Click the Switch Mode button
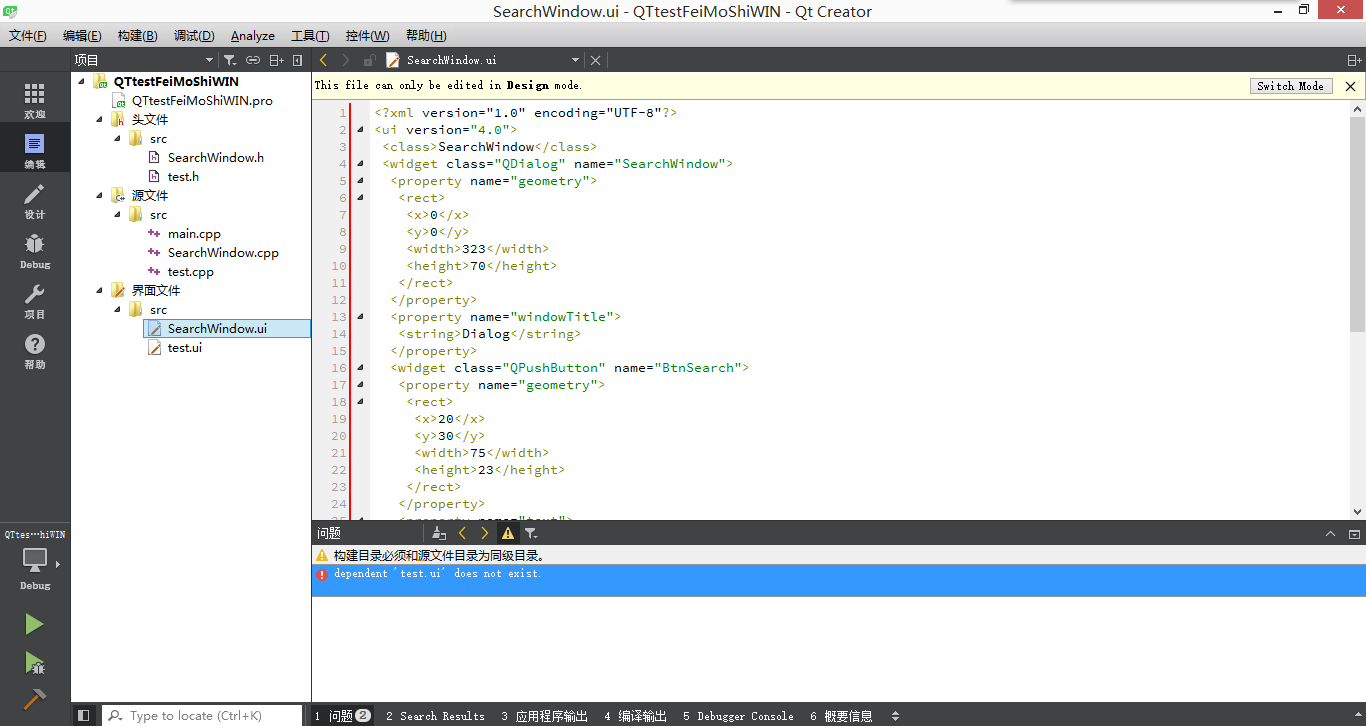The height and width of the screenshot is (726, 1366). coord(1291,86)
